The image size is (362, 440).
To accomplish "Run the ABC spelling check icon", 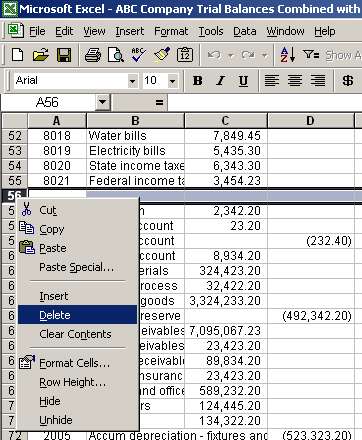I will [x=138, y=55].
